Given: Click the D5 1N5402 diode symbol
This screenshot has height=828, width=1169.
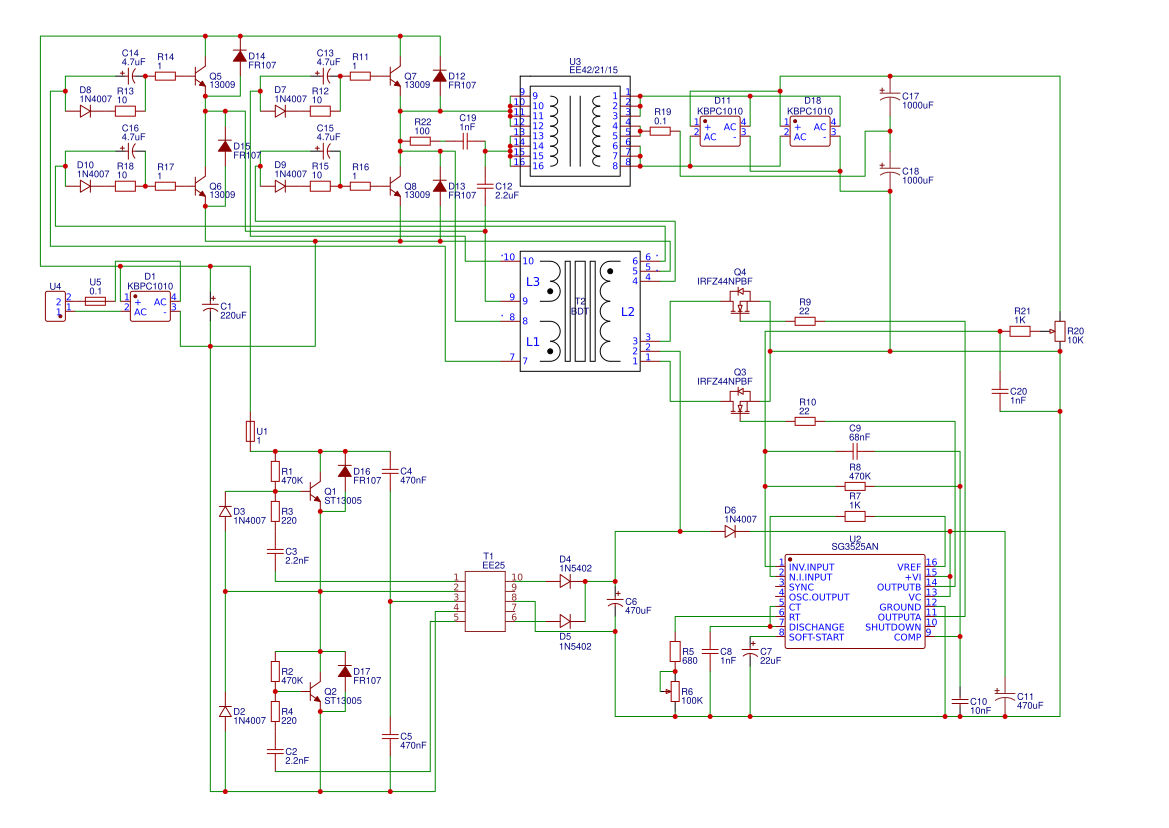Looking at the screenshot, I should [565, 622].
